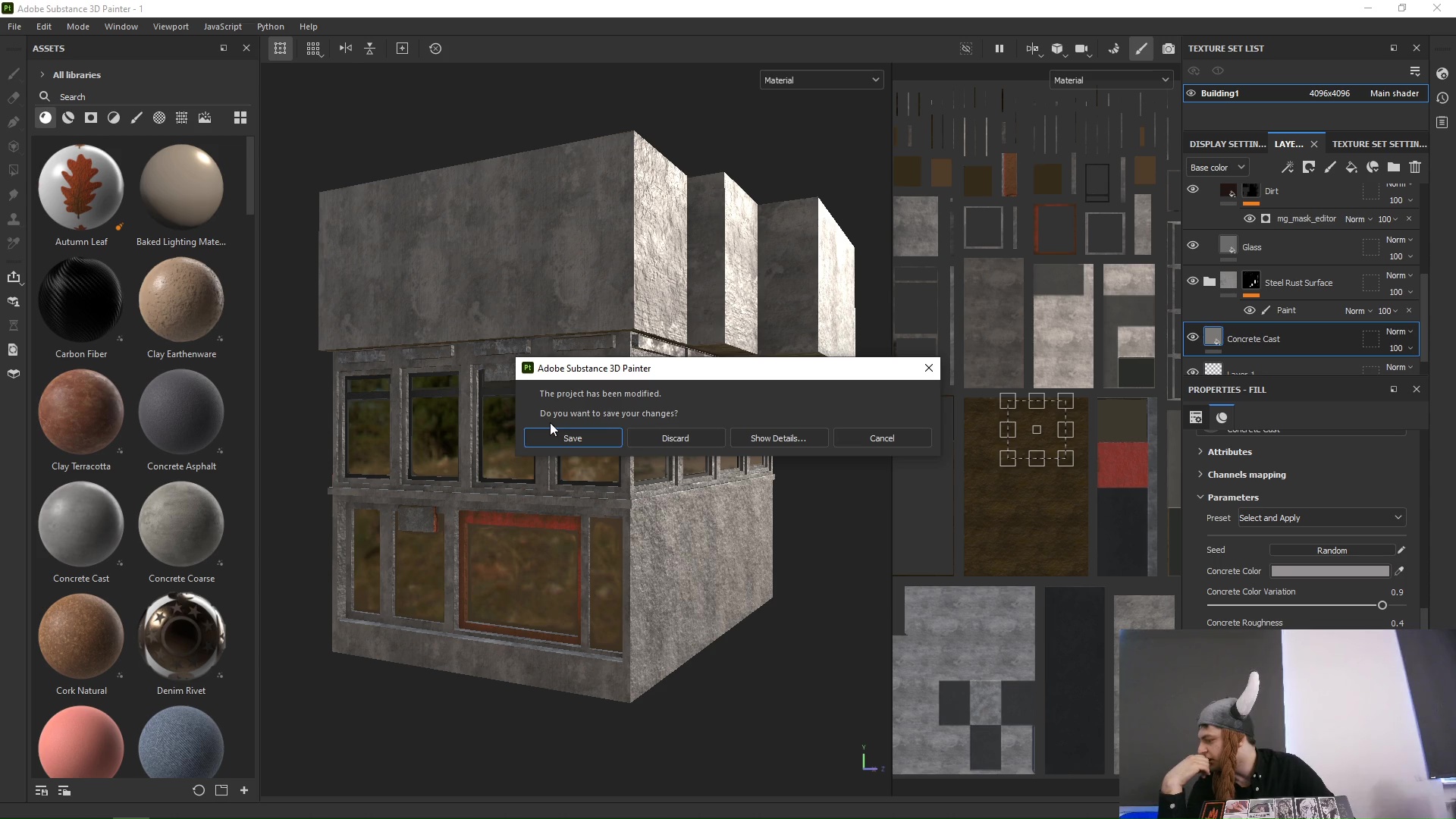Open the Preset Select and Apply dropdown
This screenshot has width=1456, height=819.
(x=1320, y=517)
